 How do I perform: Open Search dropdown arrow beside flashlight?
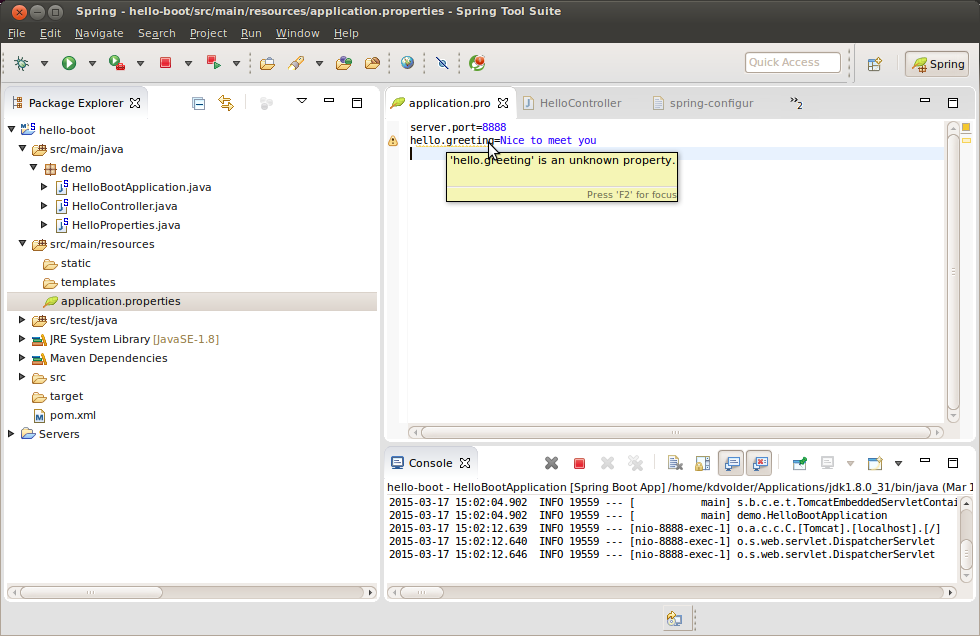click(x=319, y=63)
